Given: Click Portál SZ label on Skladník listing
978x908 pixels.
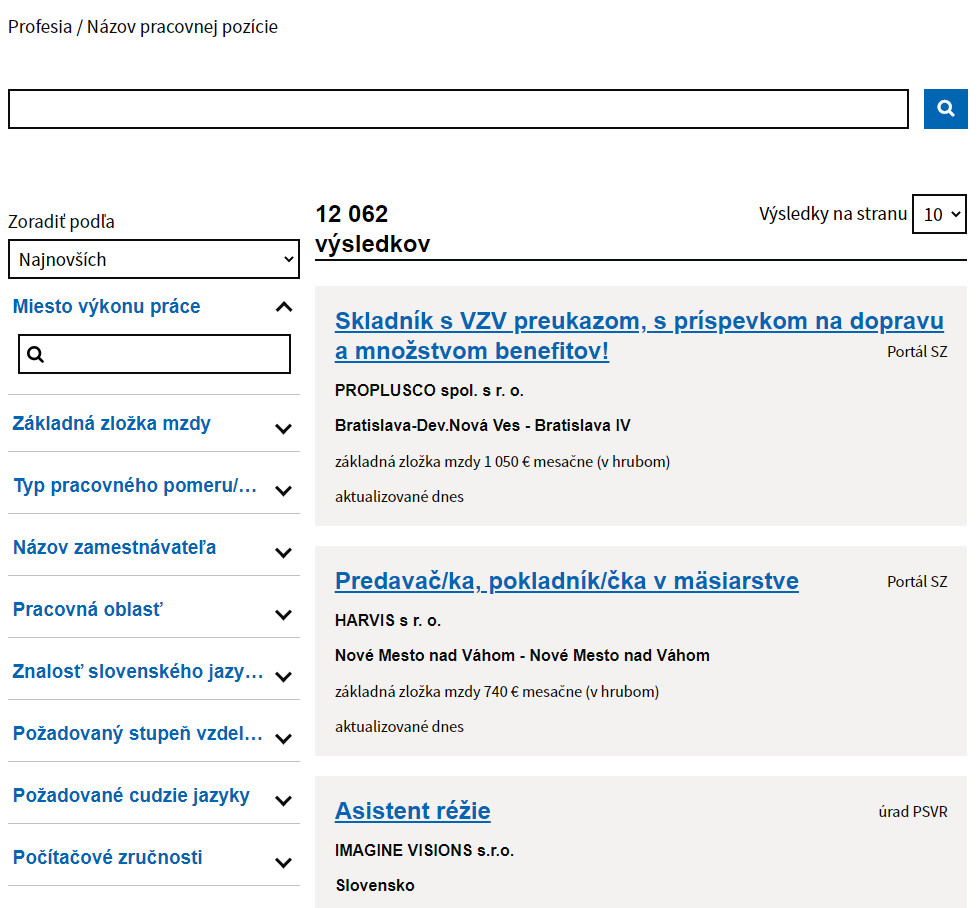Looking at the screenshot, I should 917,352.
